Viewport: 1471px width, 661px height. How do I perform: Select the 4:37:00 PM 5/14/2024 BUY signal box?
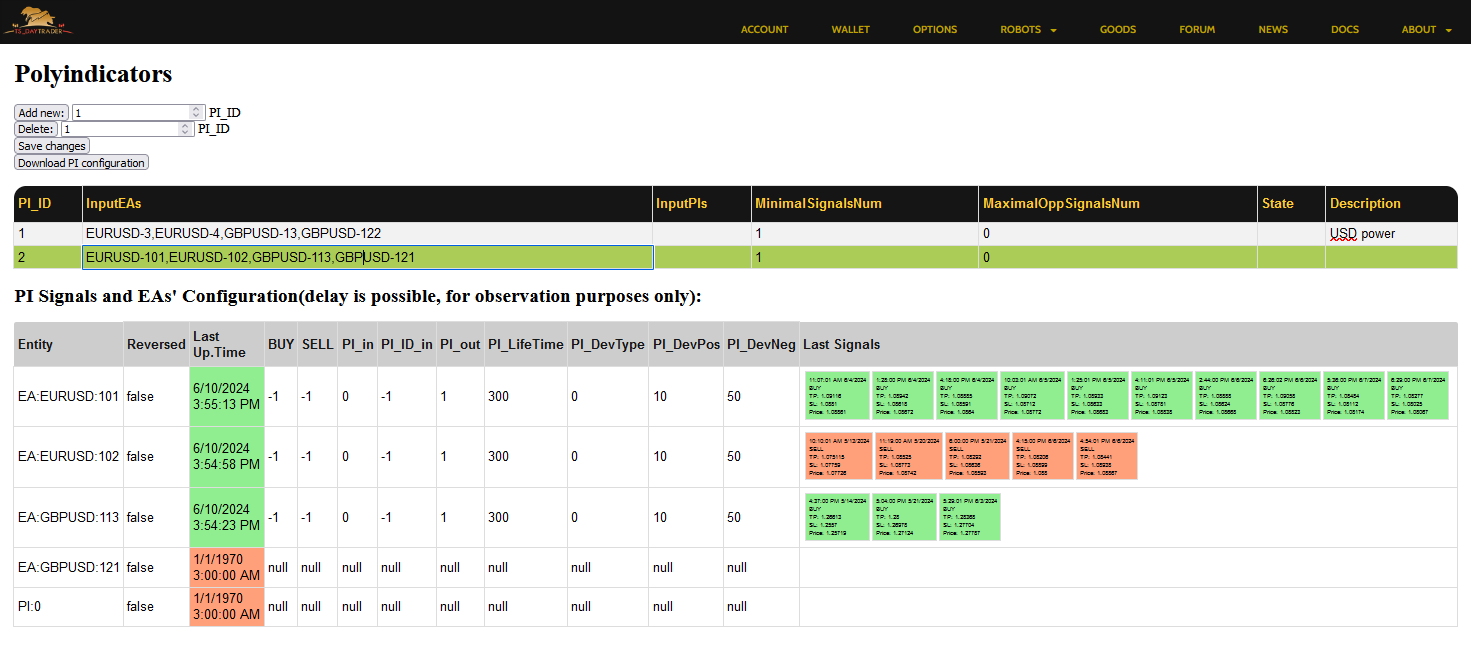836,517
